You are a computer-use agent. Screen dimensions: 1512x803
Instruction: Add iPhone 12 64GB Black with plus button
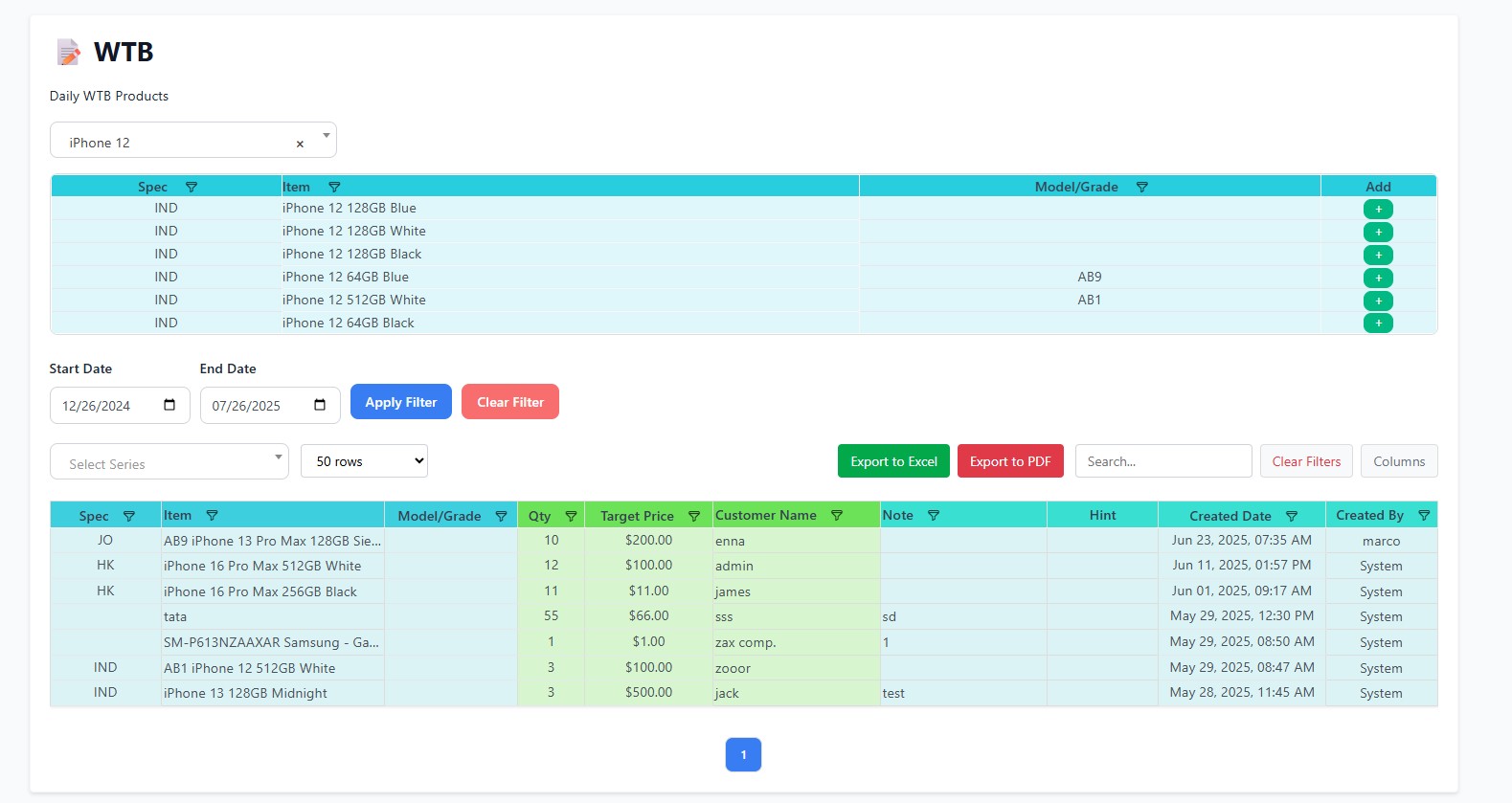[x=1378, y=323]
